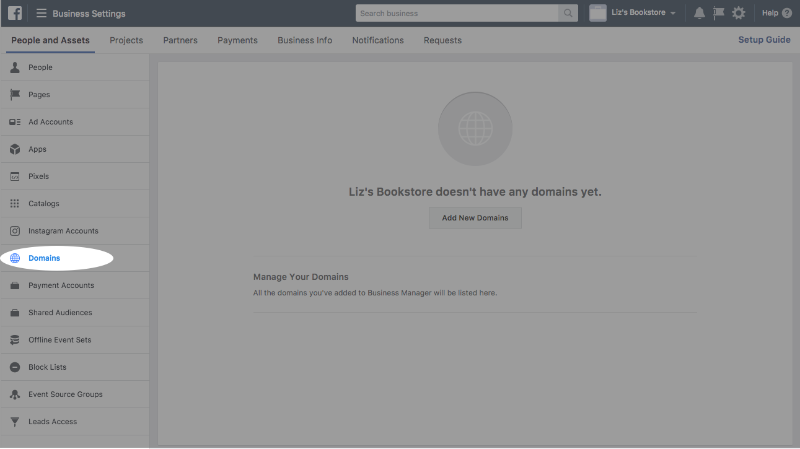Click the Facebook logo icon
The width and height of the screenshot is (800, 449).
point(15,13)
